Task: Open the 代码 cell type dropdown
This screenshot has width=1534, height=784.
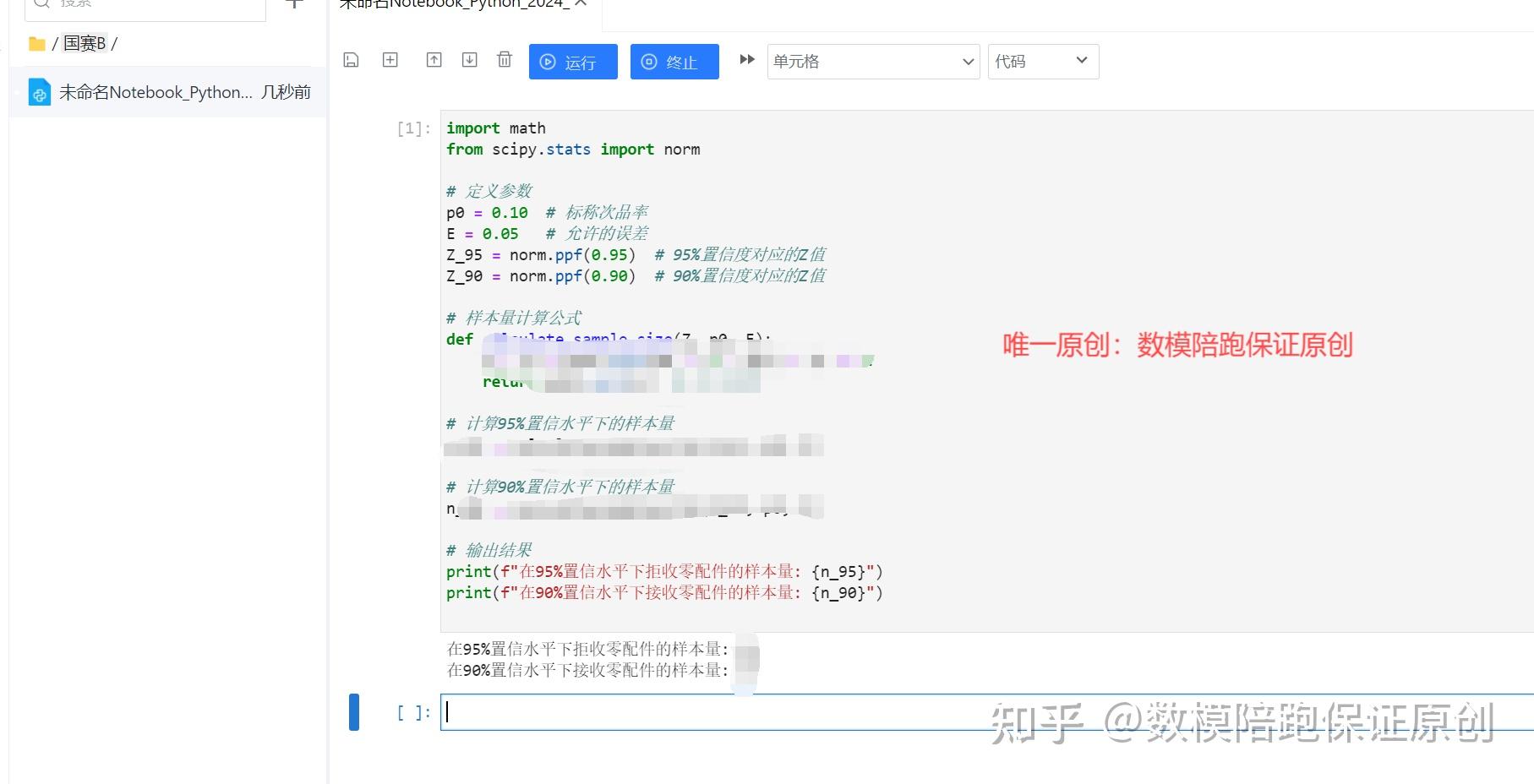Action: pyautogui.click(x=1044, y=62)
